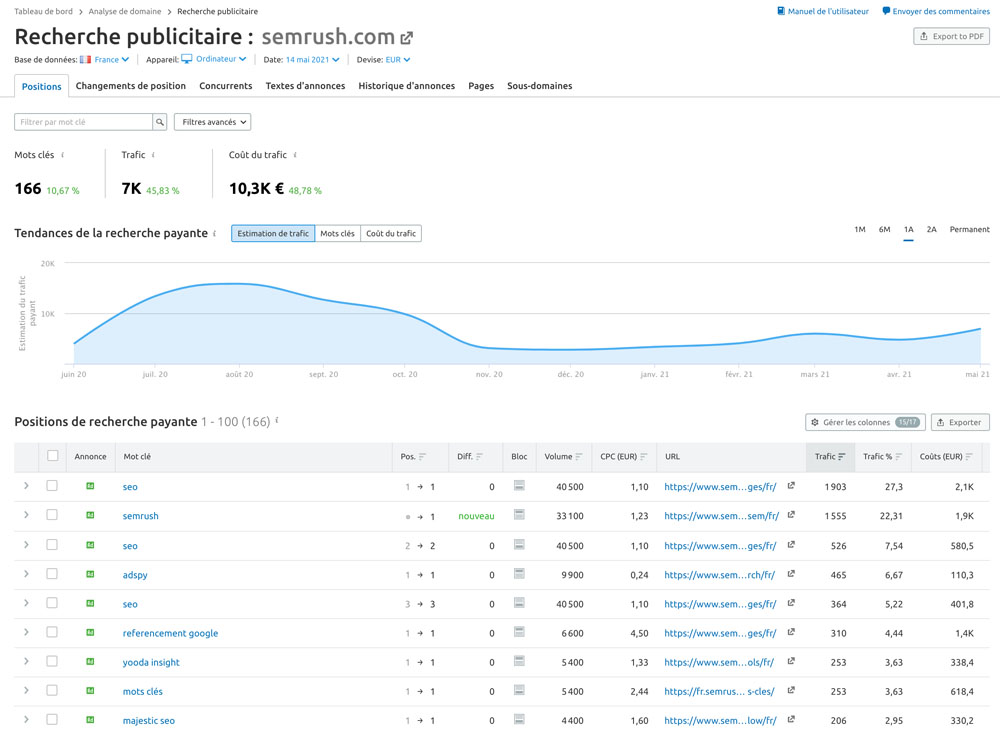
Task: Expand the adspy keyword row
Action: [x=26, y=574]
